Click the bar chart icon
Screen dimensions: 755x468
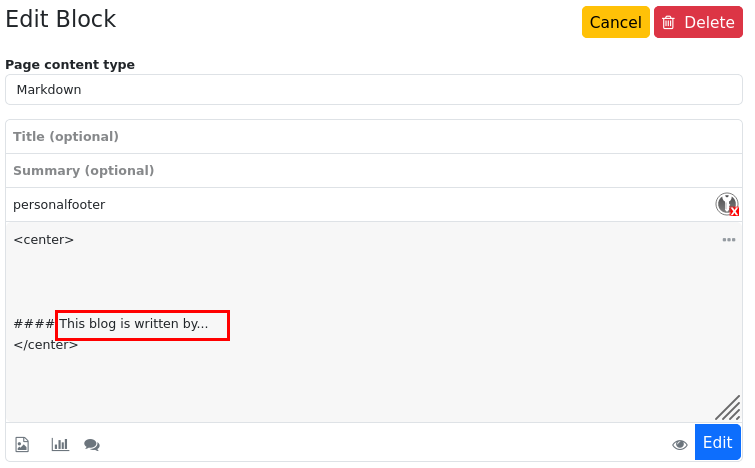coord(60,444)
